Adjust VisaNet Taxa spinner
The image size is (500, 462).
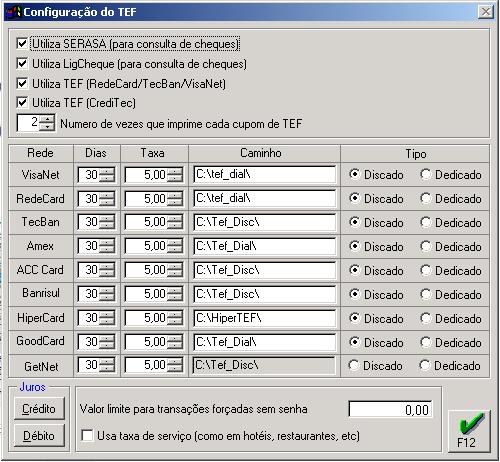coord(175,175)
